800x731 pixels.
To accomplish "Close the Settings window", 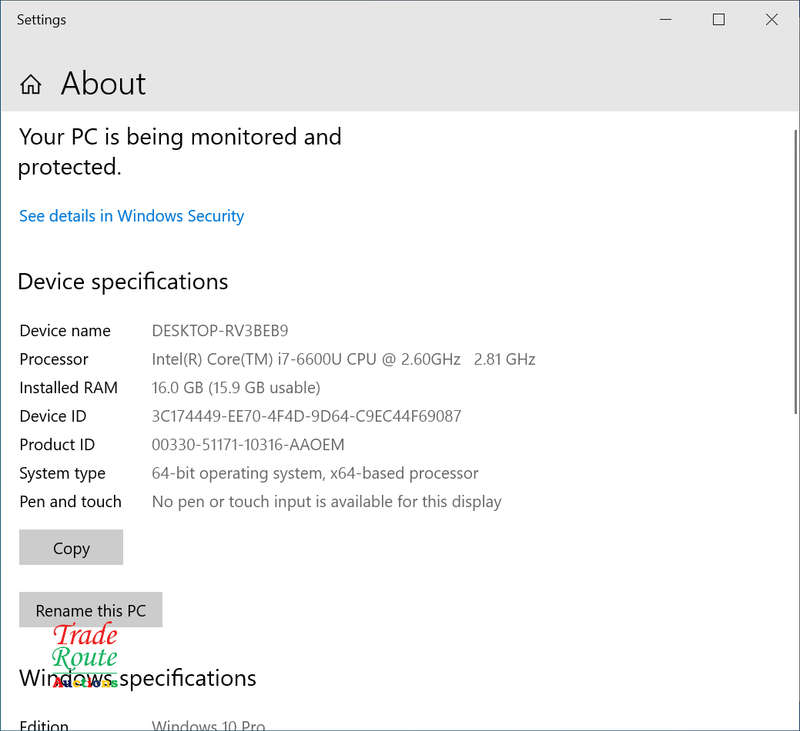I will pyautogui.click(x=771, y=20).
